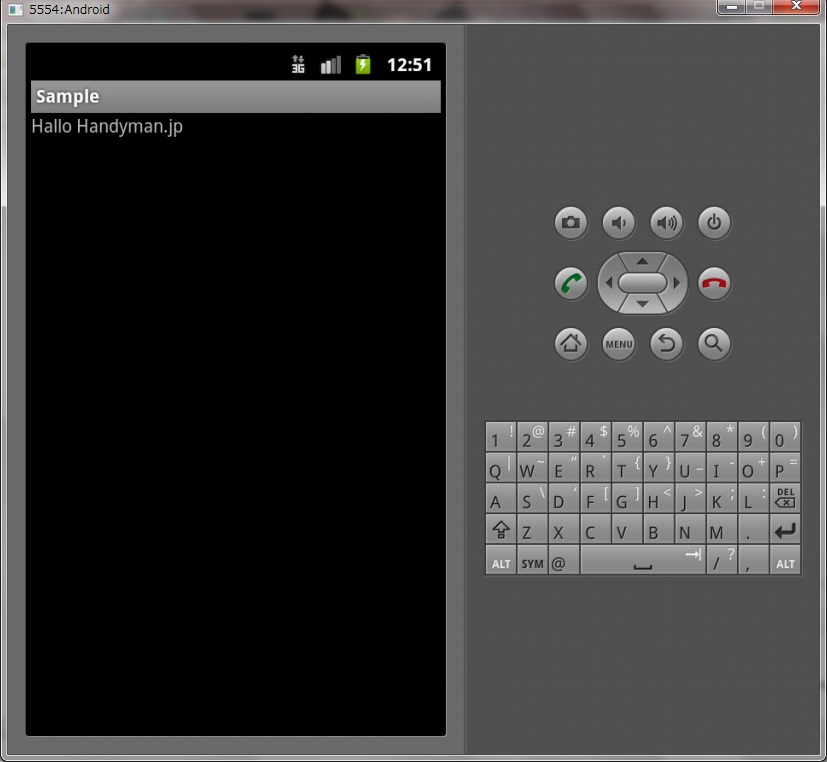Click the L key
Image resolution: width=827 pixels, height=762 pixels.
click(x=753, y=498)
